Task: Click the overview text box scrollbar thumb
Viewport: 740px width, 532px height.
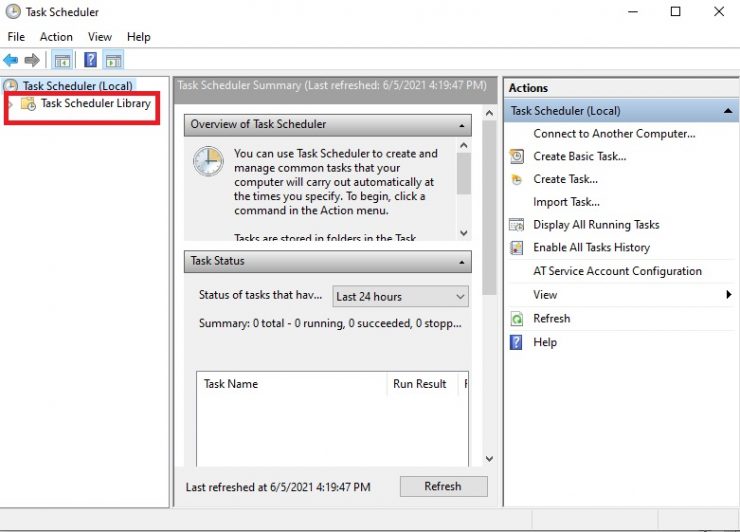Action: tap(464, 173)
